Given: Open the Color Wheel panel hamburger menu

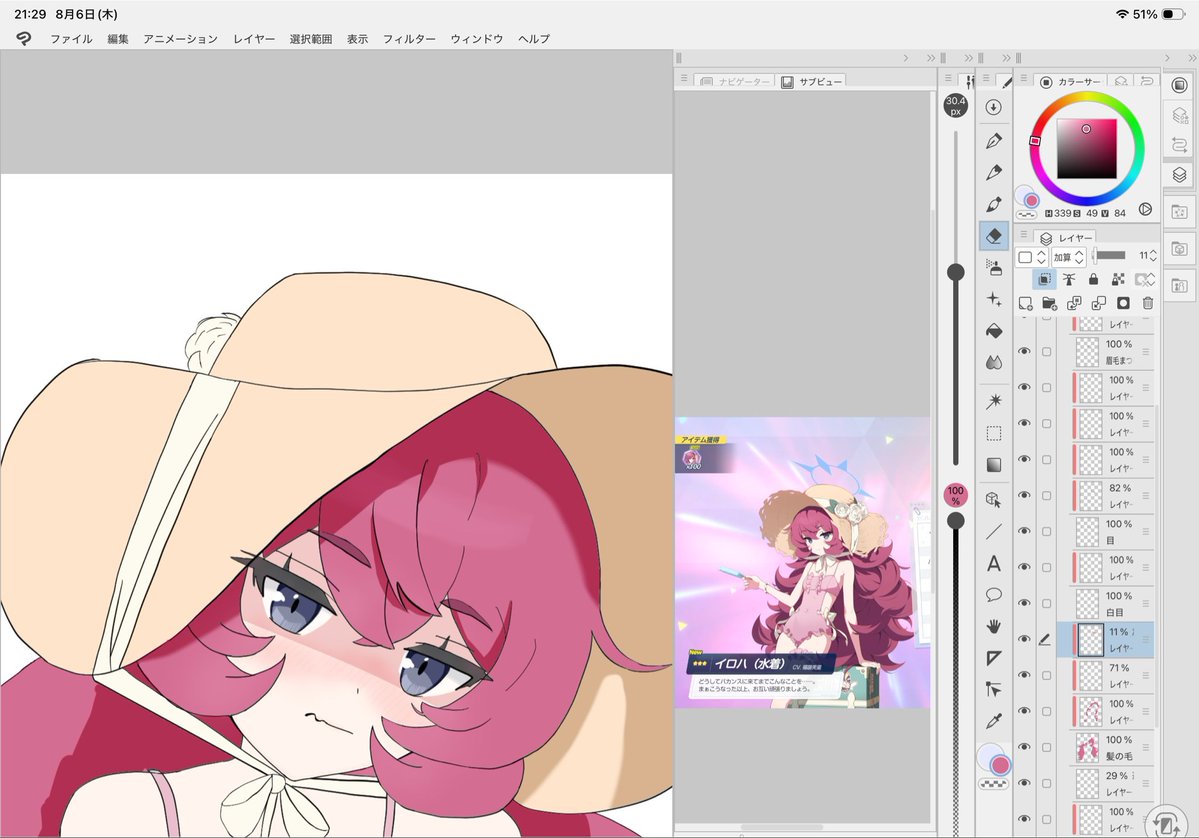Looking at the screenshot, I should click(1024, 78).
